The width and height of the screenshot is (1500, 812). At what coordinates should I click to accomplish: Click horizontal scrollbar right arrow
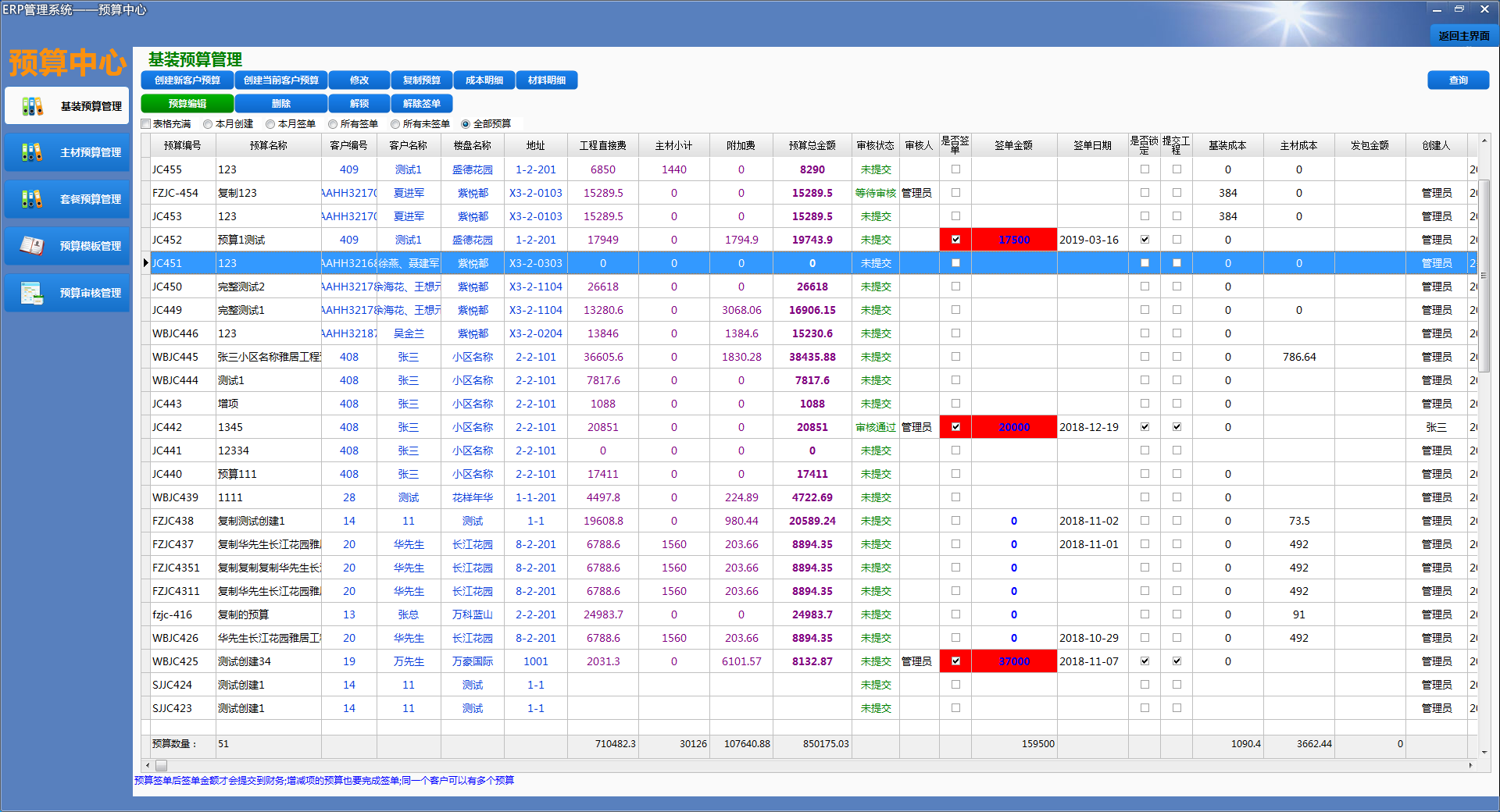(1471, 765)
